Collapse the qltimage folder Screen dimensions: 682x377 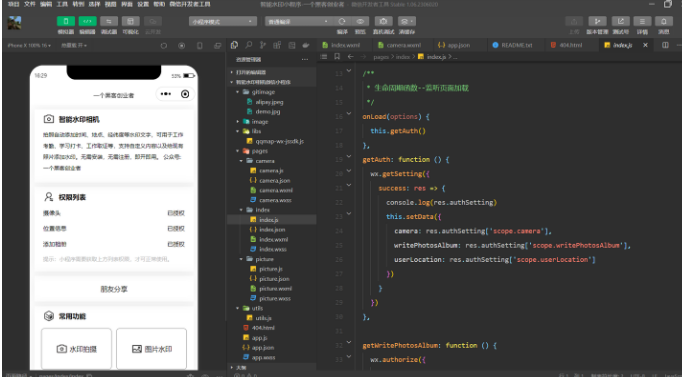pos(237,92)
